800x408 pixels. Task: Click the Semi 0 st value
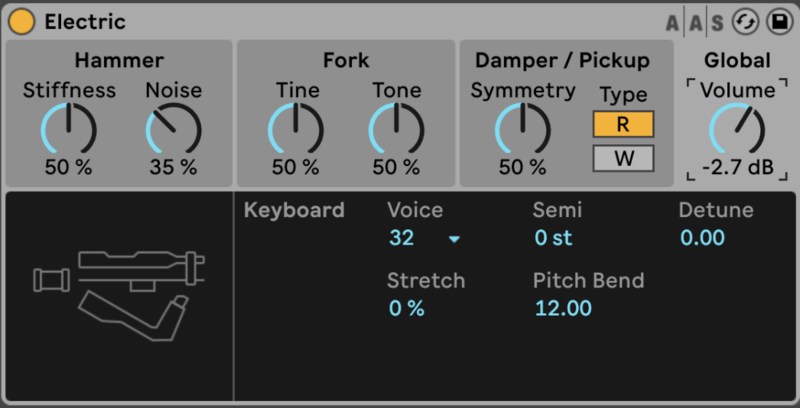[554, 239]
